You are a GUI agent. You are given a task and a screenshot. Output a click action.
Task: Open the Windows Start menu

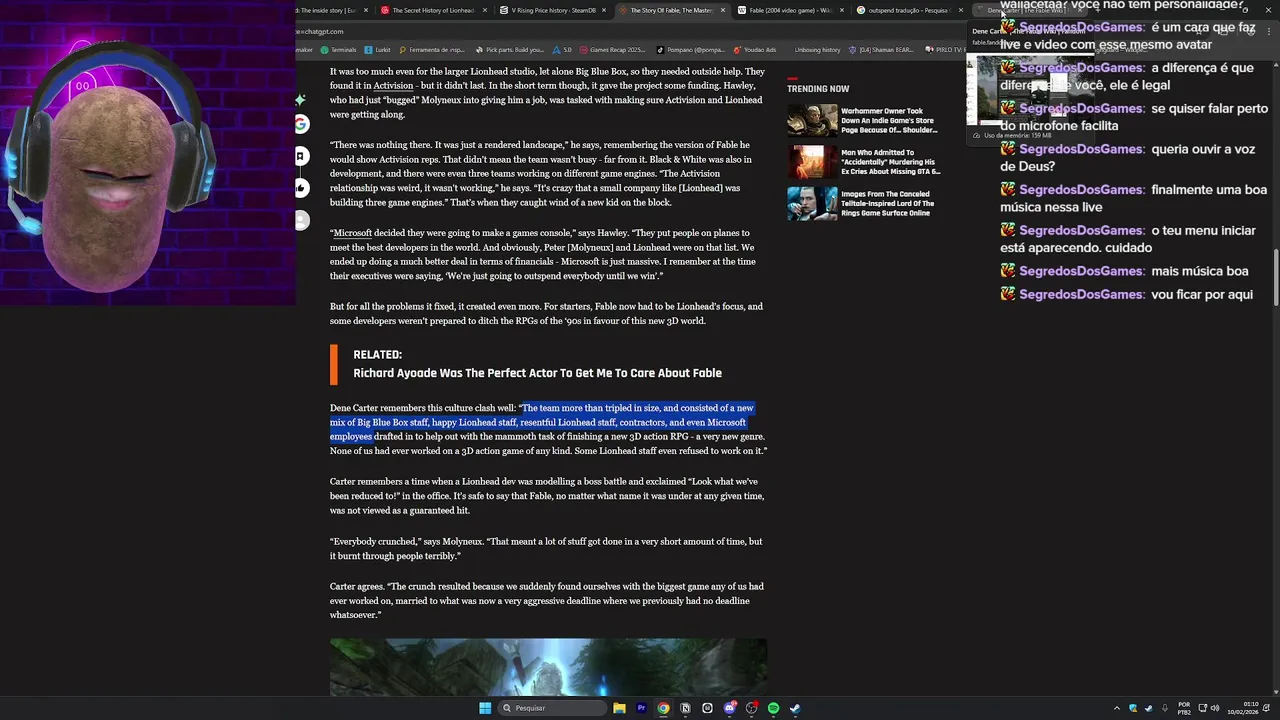(x=485, y=708)
